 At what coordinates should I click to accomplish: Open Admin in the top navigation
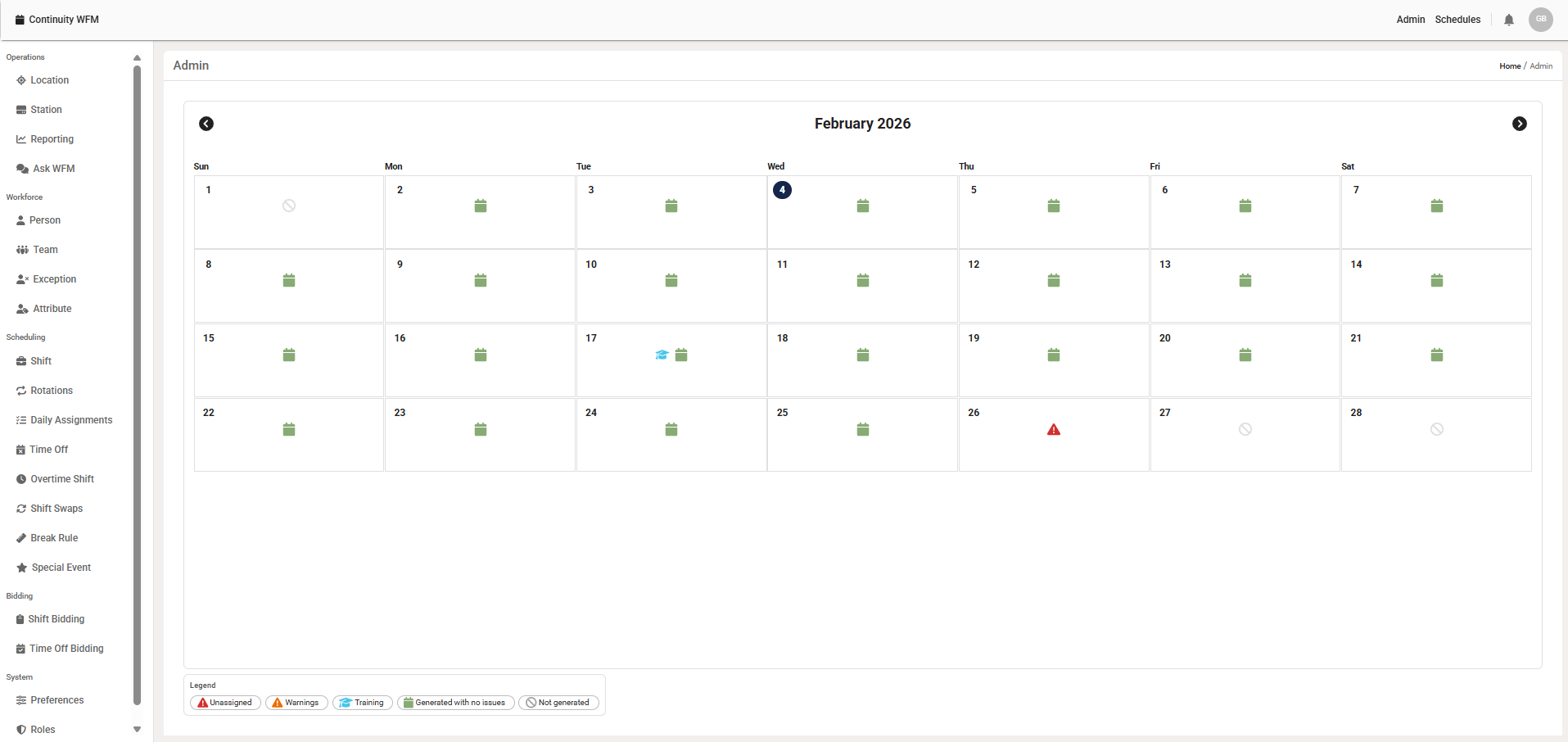[x=1411, y=20]
